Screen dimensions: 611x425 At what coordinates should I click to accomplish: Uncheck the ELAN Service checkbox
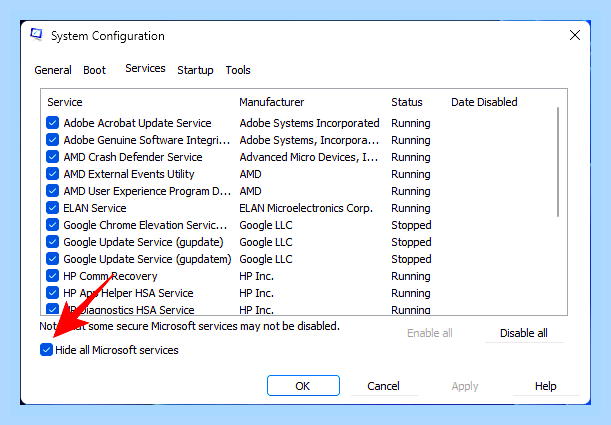tap(52, 208)
